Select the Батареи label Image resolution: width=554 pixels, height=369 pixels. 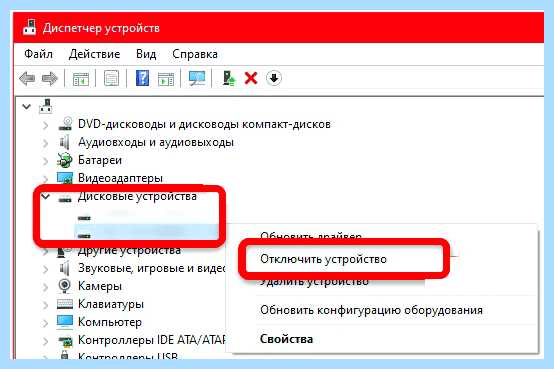coord(100,160)
